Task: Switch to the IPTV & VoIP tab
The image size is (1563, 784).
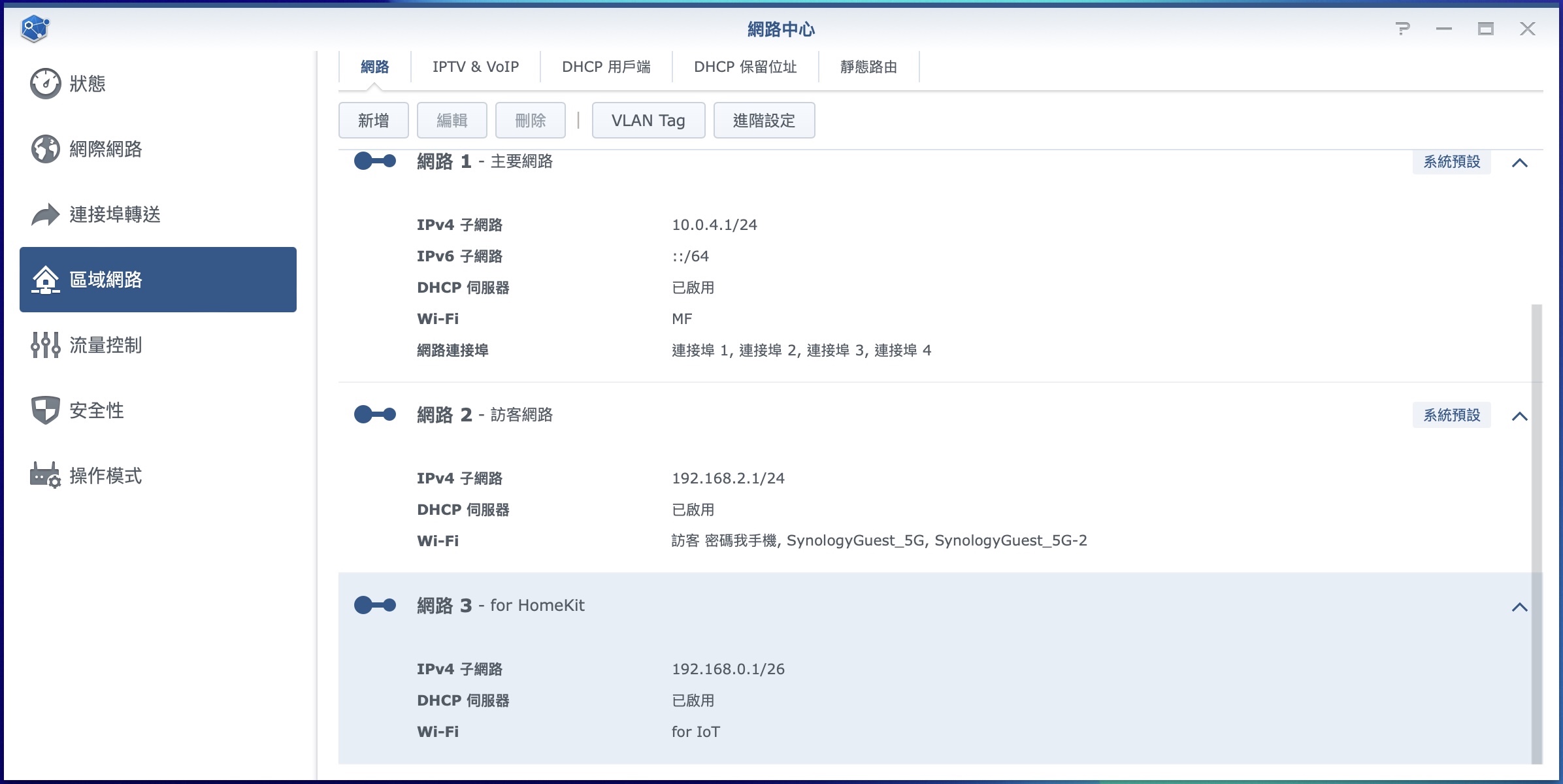Action: [x=476, y=67]
